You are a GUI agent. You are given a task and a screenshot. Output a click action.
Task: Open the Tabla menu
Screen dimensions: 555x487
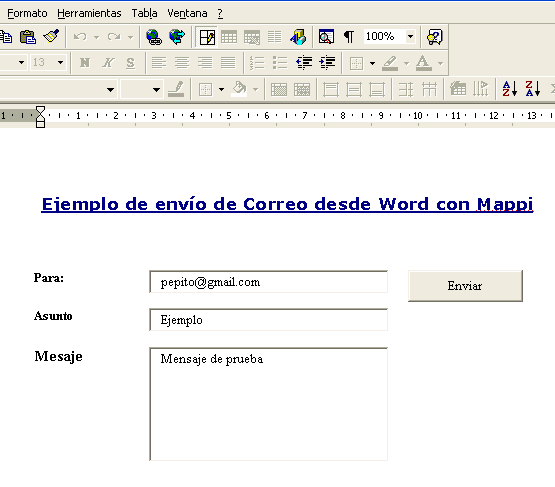pyautogui.click(x=144, y=13)
